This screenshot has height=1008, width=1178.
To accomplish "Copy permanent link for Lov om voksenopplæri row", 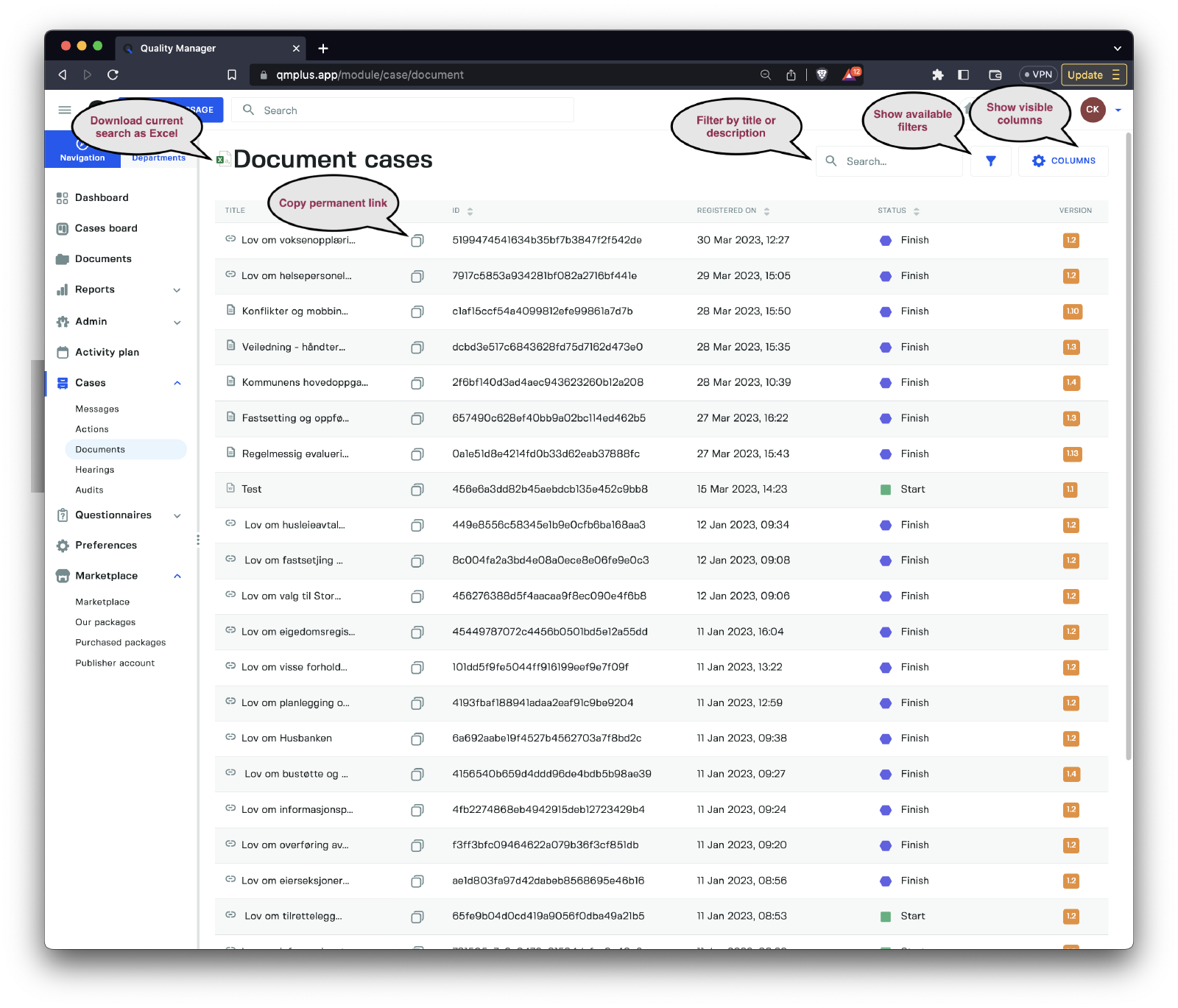I will click(417, 241).
